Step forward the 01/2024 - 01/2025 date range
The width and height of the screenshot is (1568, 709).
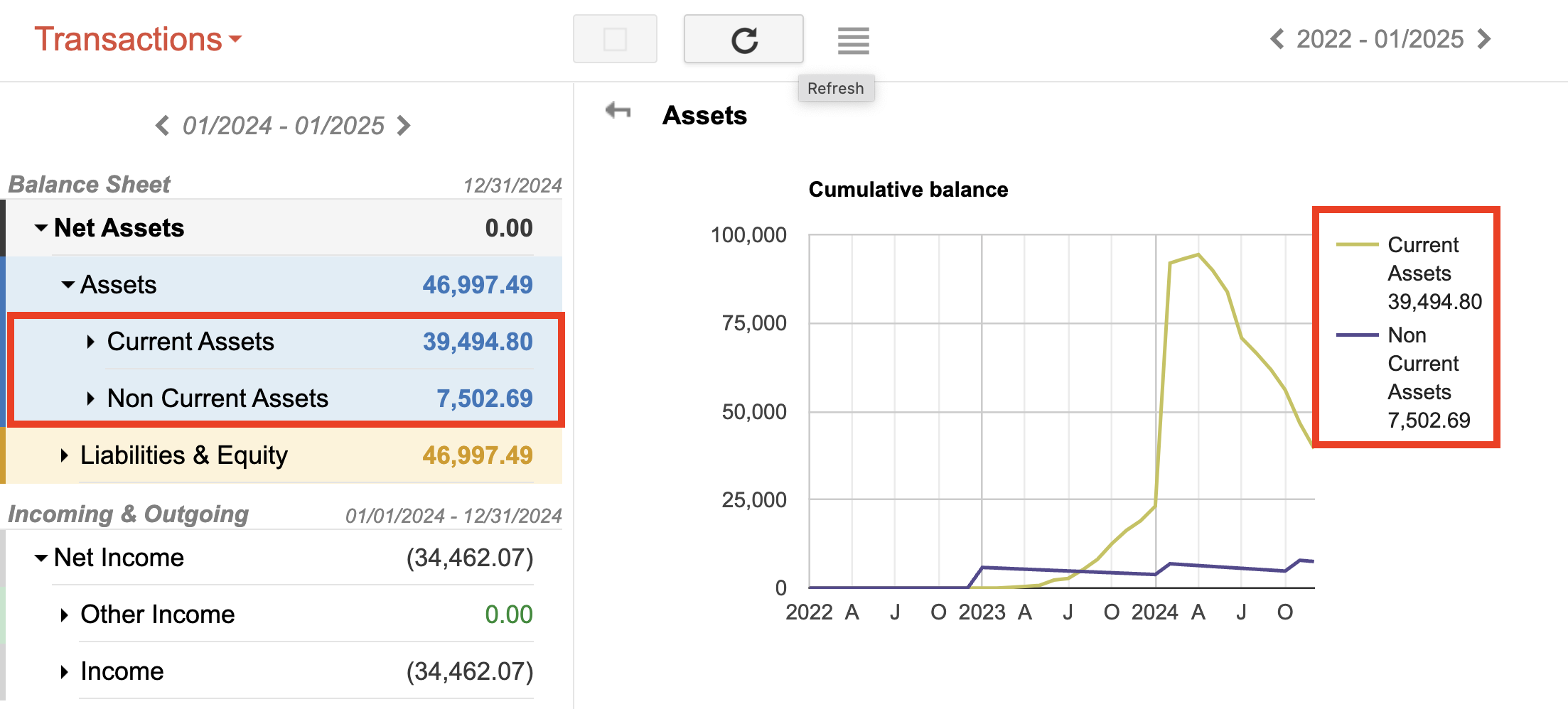[404, 126]
